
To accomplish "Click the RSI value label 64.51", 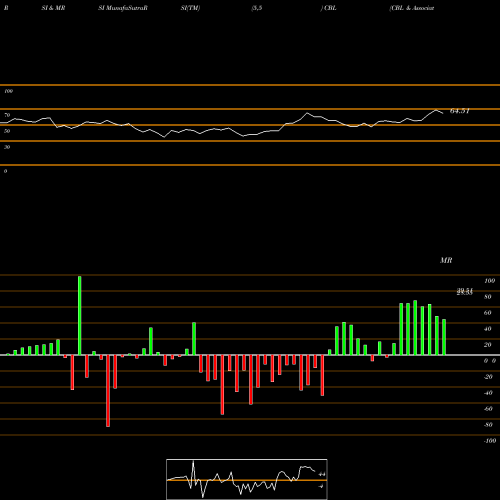I will coord(460,111).
